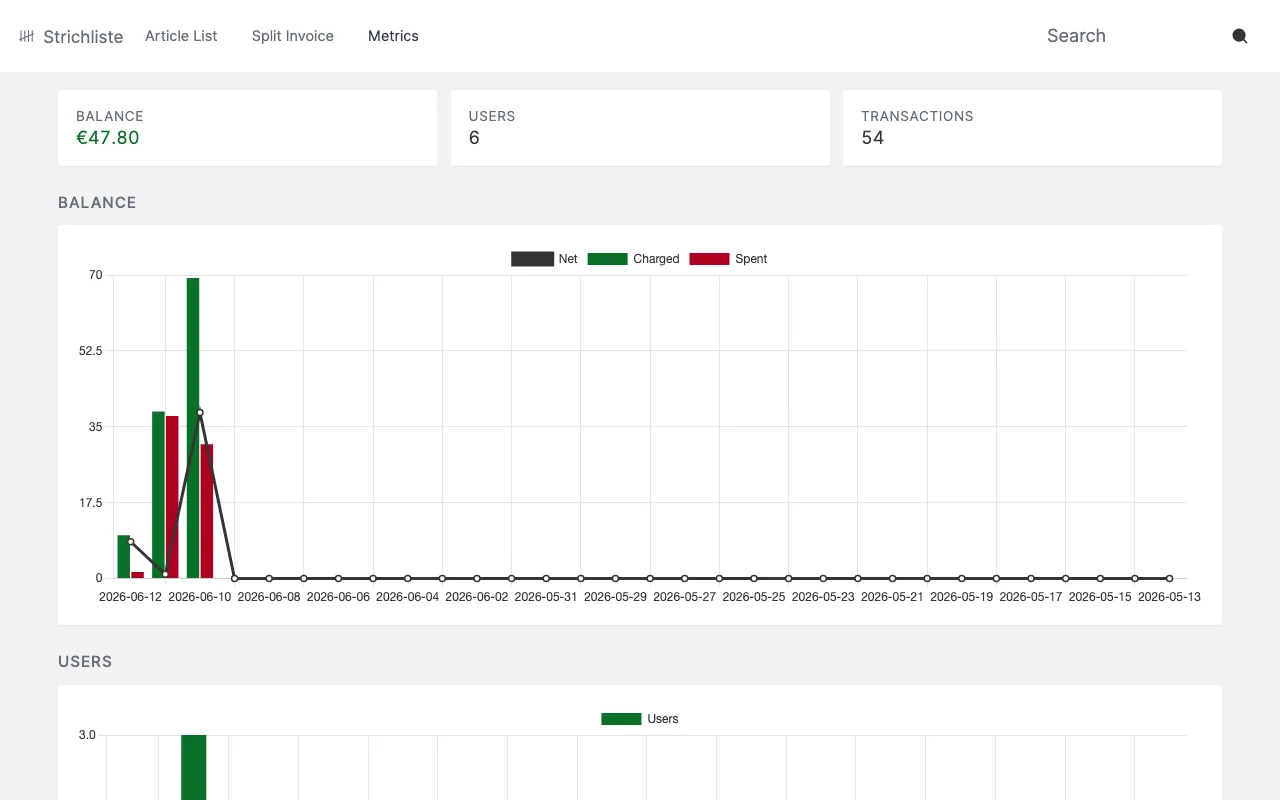Toggle the Spent legend swatch
Image resolution: width=1280 pixels, height=800 pixels.
(709, 259)
